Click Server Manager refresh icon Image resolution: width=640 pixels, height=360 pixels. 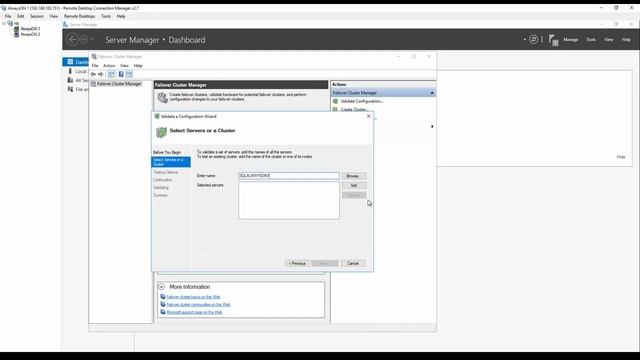(x=533, y=39)
